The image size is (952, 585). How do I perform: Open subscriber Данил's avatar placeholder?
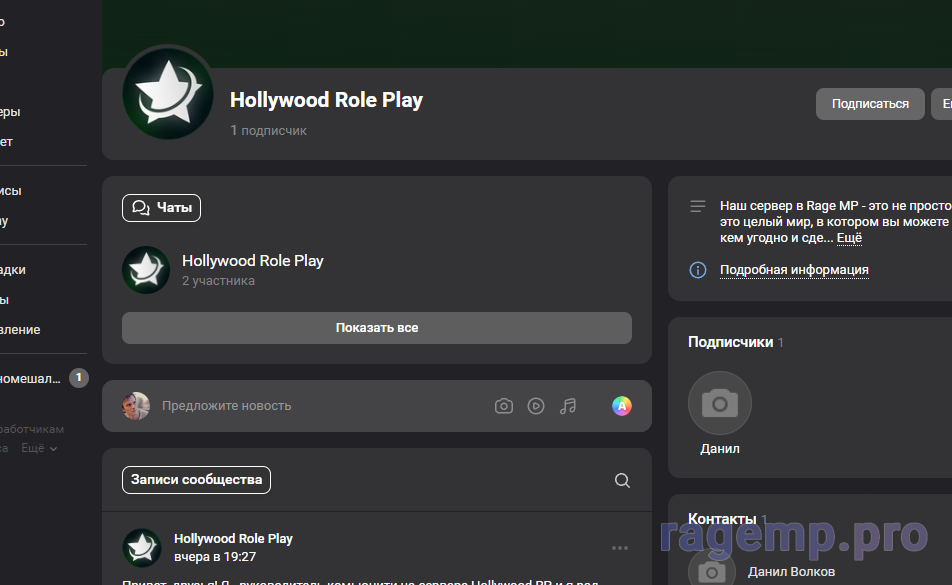click(719, 403)
